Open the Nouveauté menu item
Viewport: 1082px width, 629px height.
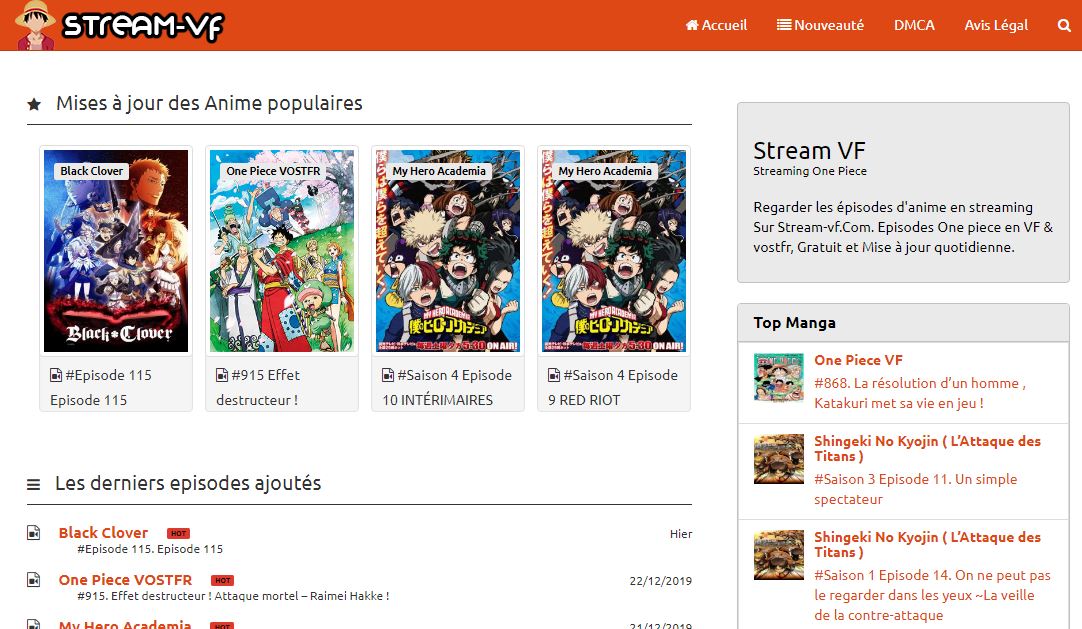tap(820, 26)
